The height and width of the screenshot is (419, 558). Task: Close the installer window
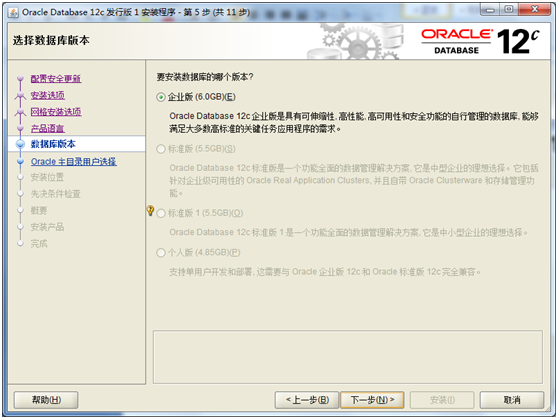tap(534, 10)
